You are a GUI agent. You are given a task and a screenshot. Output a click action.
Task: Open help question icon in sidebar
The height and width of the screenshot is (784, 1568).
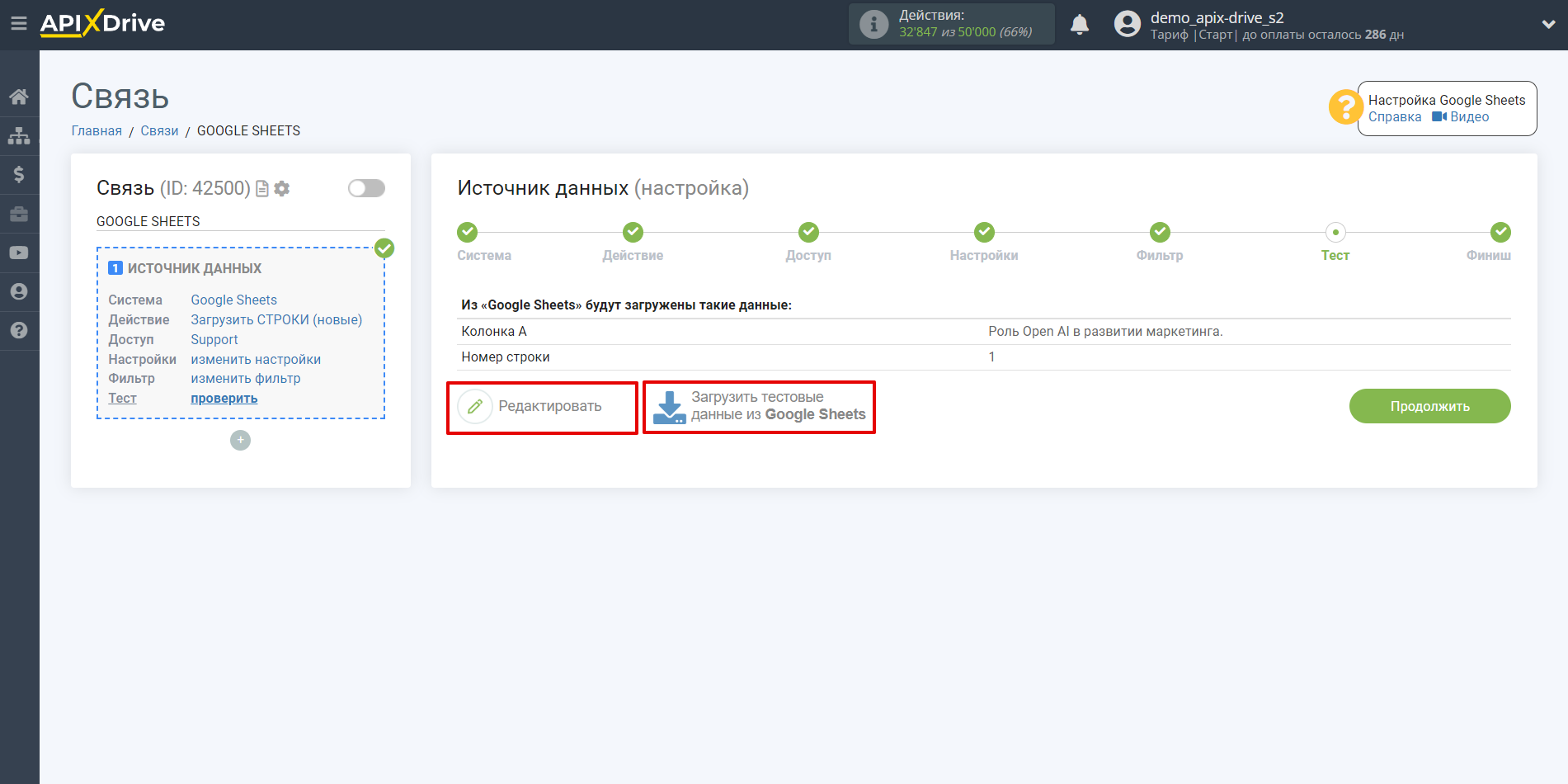19,330
